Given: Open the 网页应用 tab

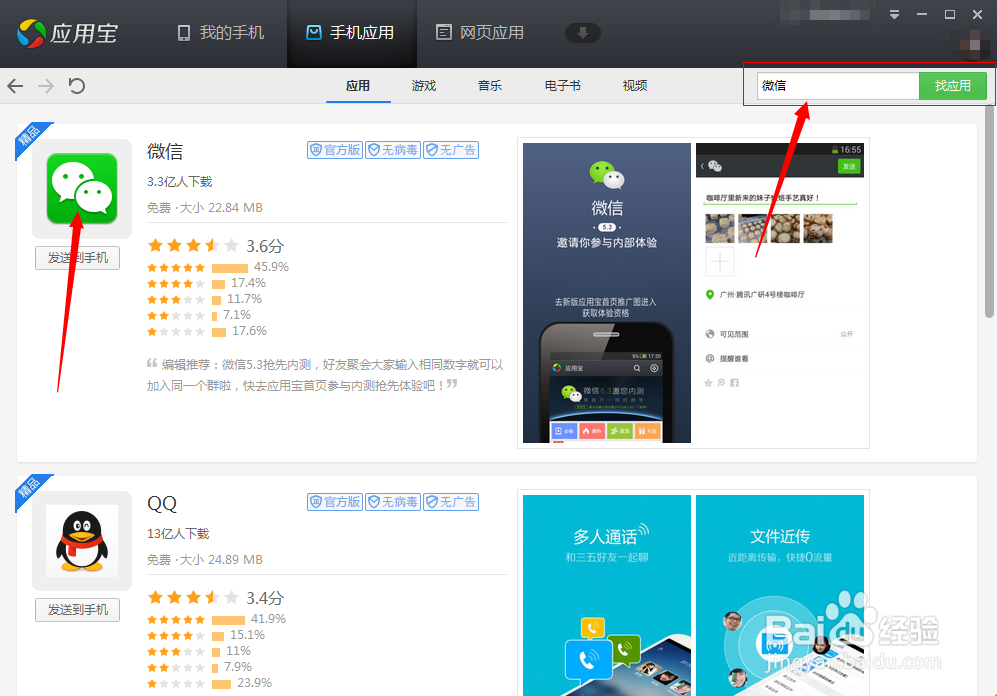Looking at the screenshot, I should 480,33.
